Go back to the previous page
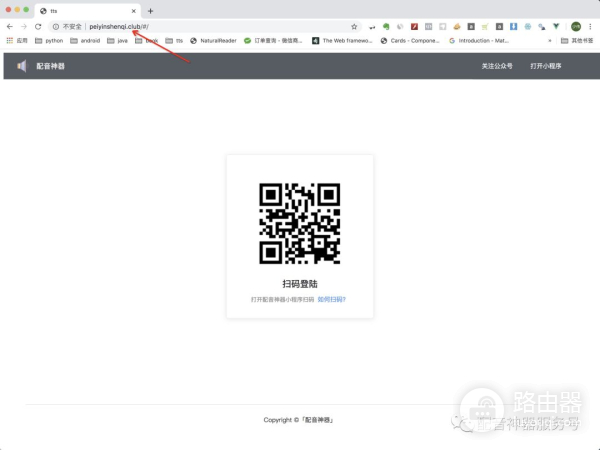The height and width of the screenshot is (450, 600). (x=10, y=26)
